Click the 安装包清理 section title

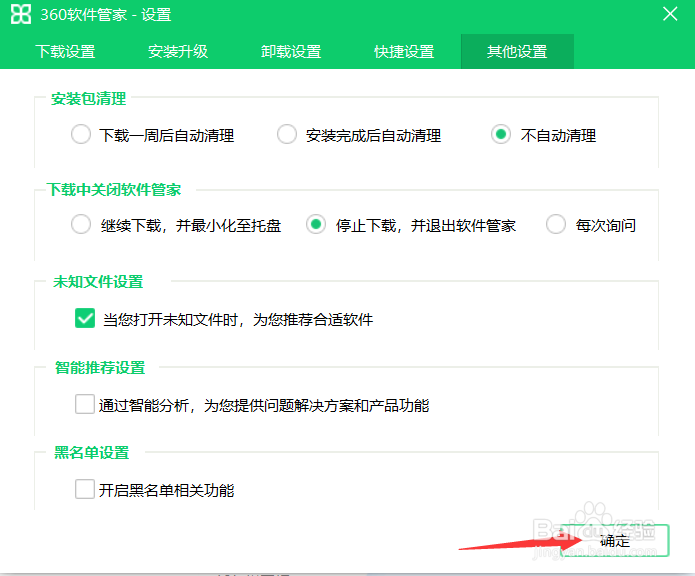pyautogui.click(x=89, y=98)
